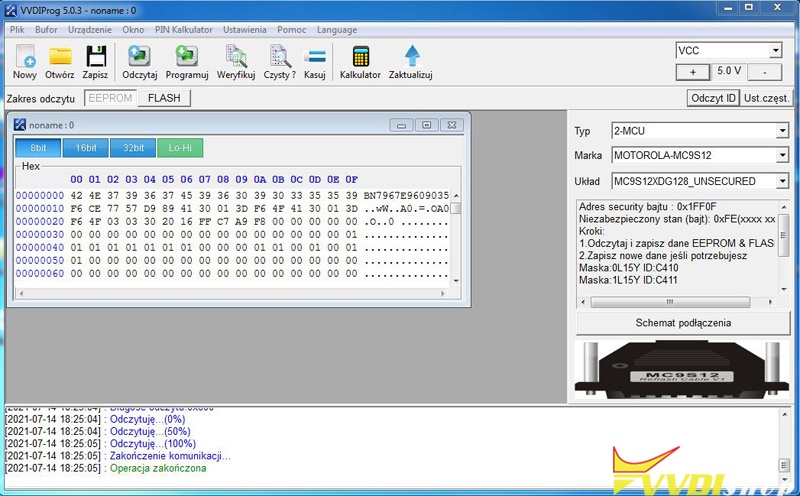Screen dimensions: 800x496
Task: Expand the Typ 2-MCU dropdown
Action: tap(782, 131)
